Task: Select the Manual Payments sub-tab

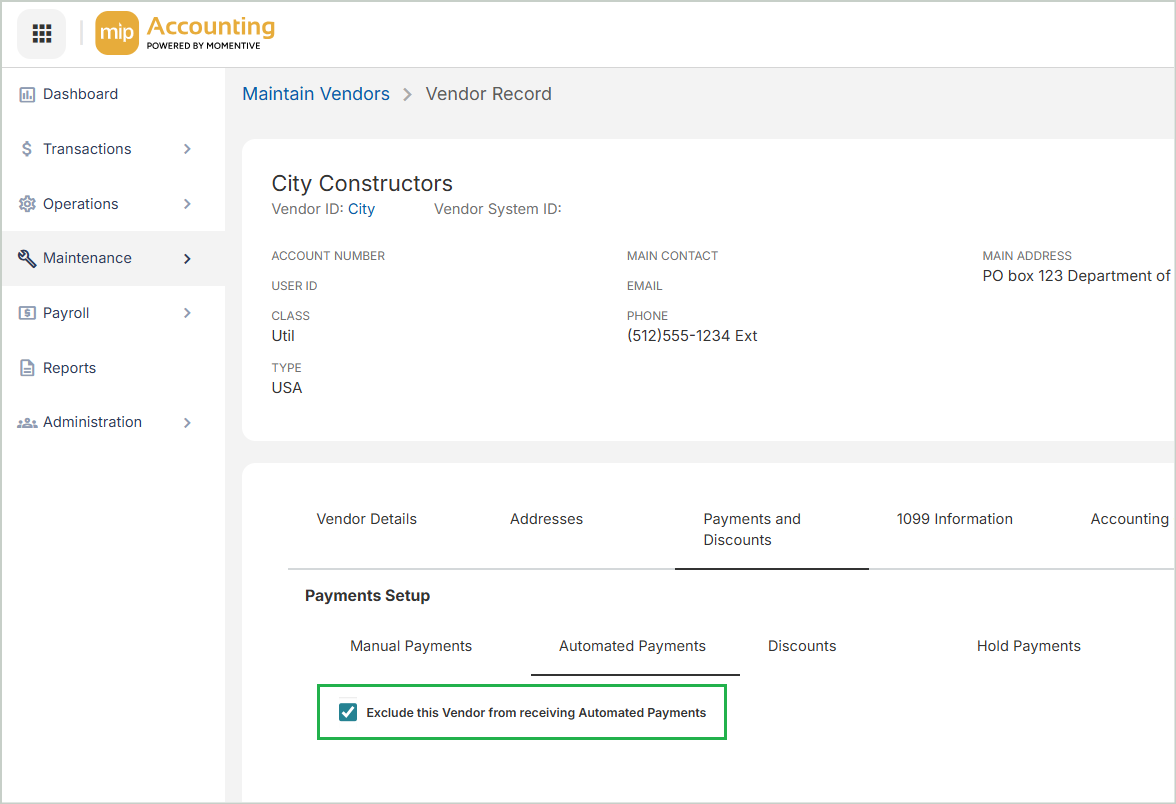Action: 411,646
